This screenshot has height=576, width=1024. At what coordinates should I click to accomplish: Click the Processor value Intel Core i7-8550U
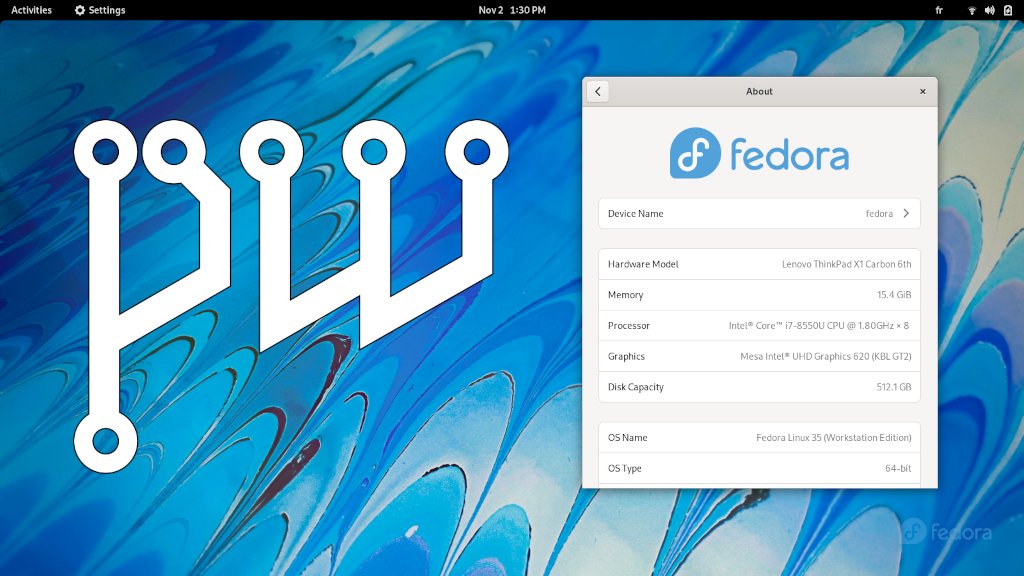pos(818,325)
